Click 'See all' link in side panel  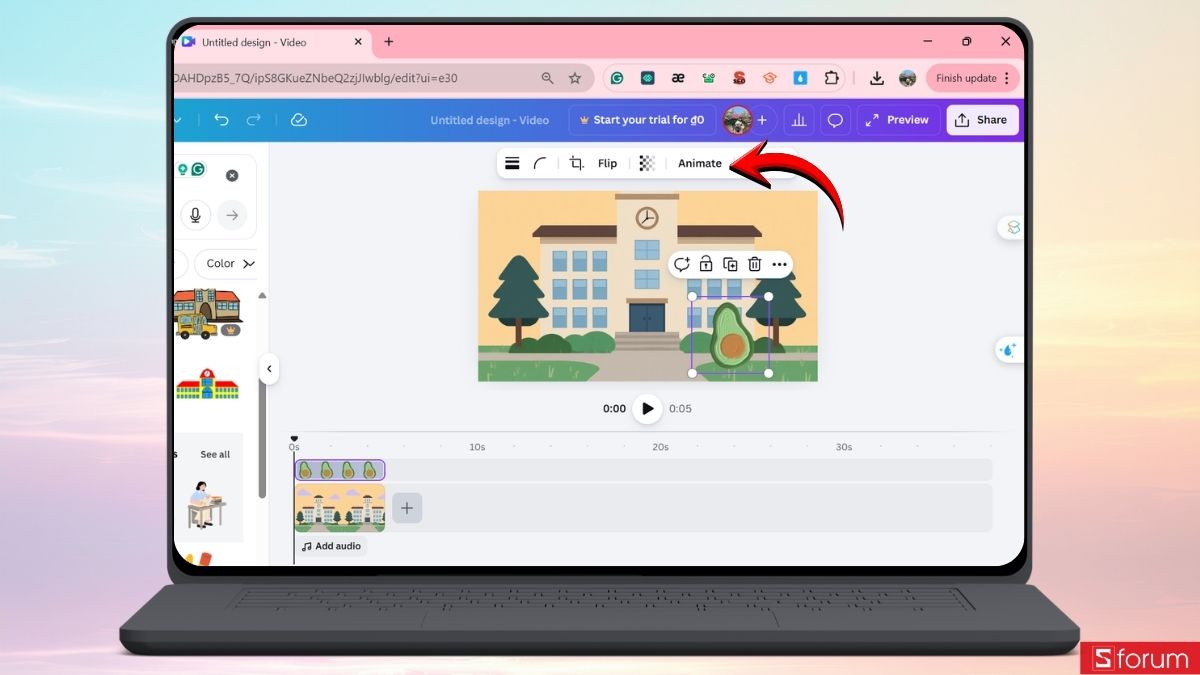[215, 454]
